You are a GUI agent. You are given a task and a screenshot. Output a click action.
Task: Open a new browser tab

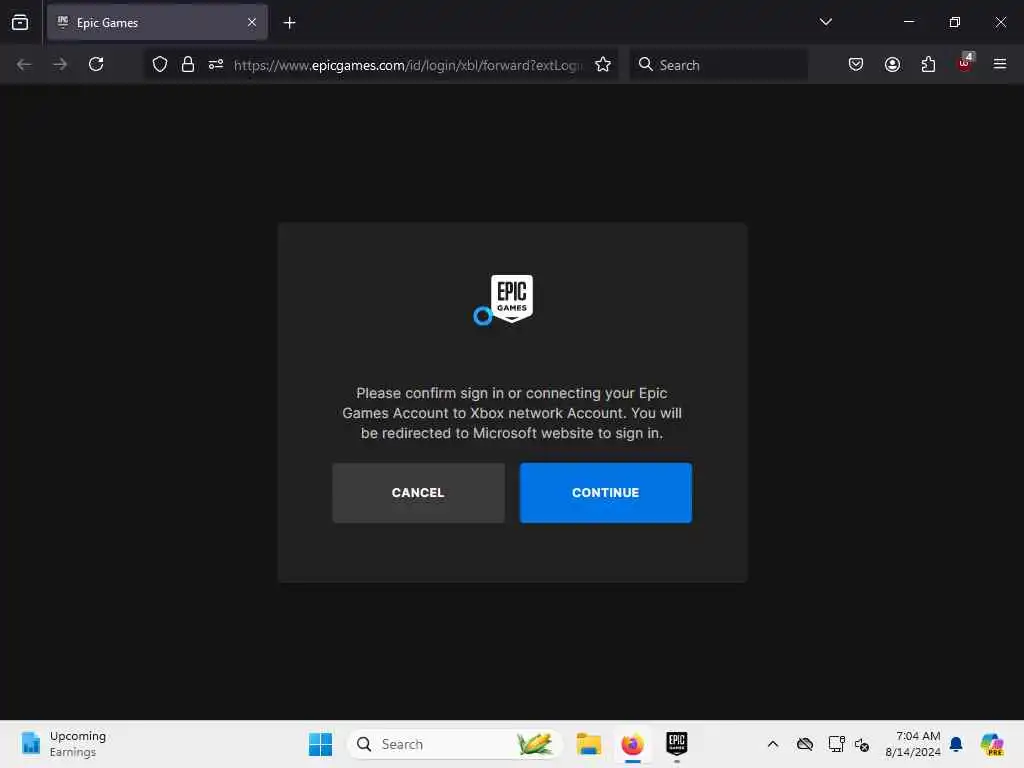pos(289,23)
